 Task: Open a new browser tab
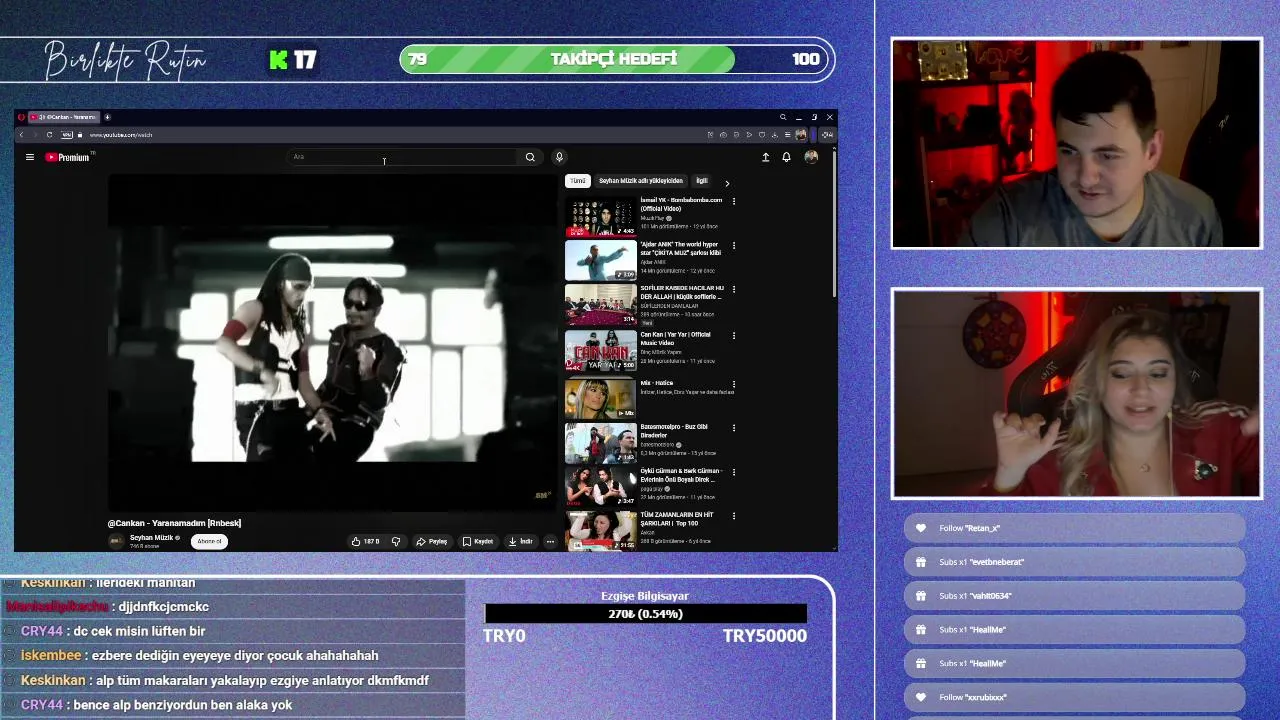point(107,117)
